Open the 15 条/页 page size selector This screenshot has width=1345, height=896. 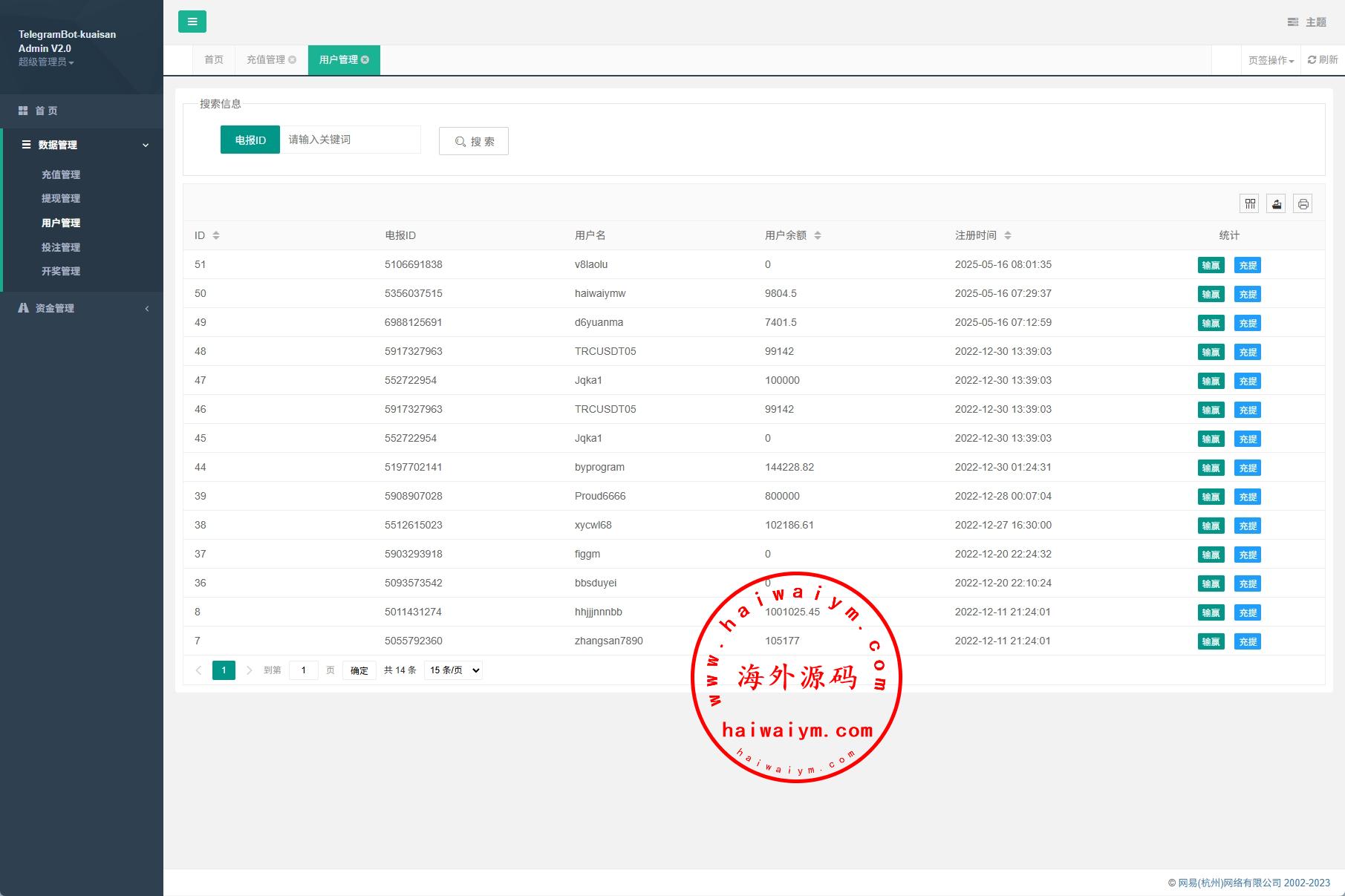tap(455, 670)
